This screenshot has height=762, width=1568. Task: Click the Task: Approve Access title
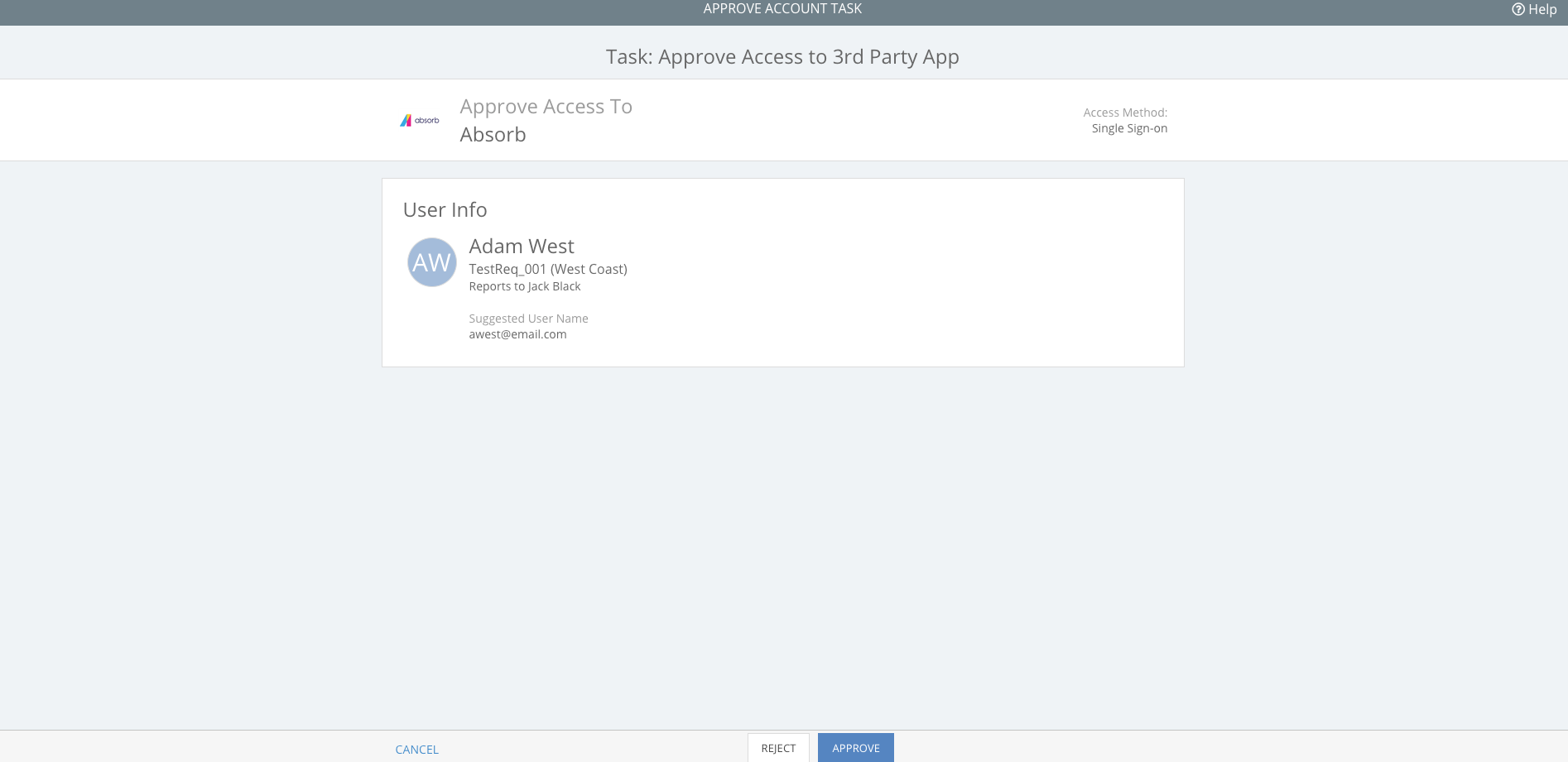tap(782, 57)
